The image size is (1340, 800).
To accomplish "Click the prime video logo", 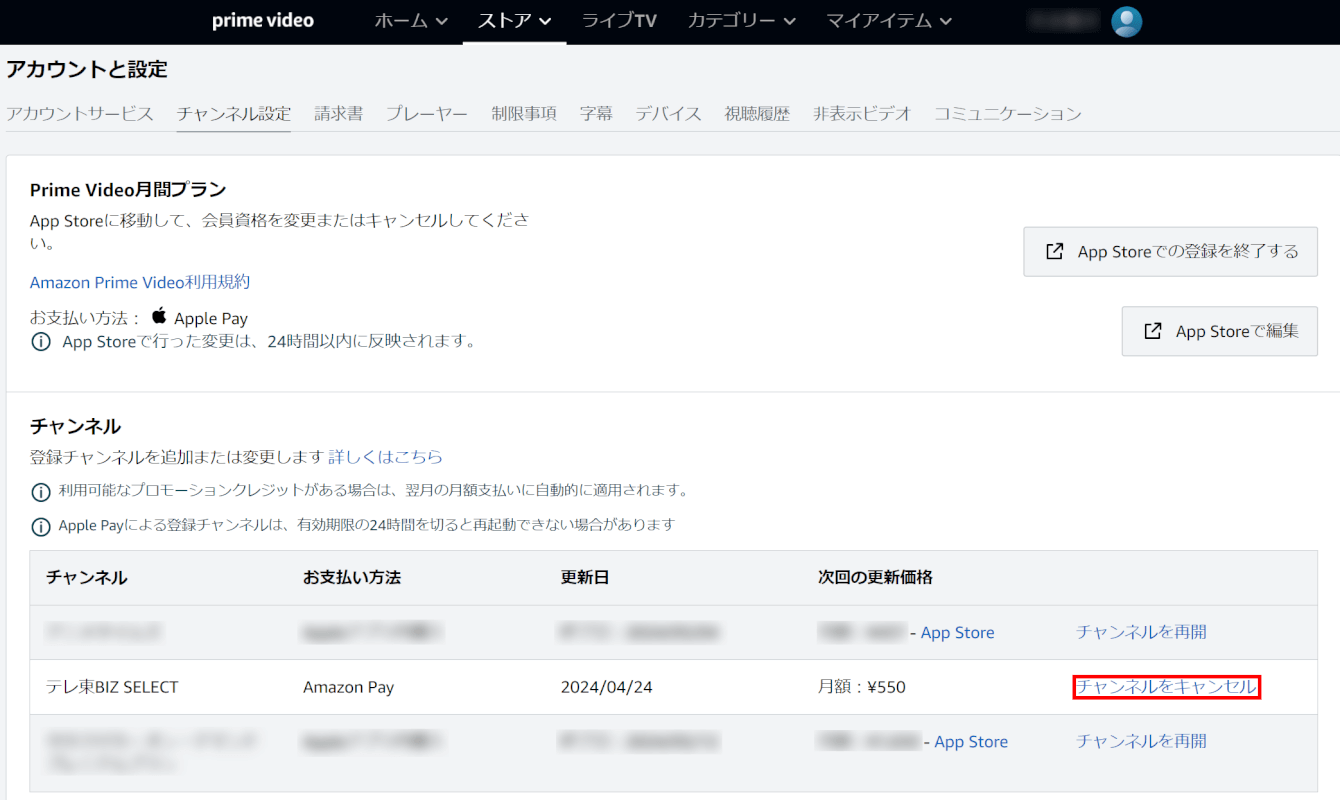I will pyautogui.click(x=262, y=21).
